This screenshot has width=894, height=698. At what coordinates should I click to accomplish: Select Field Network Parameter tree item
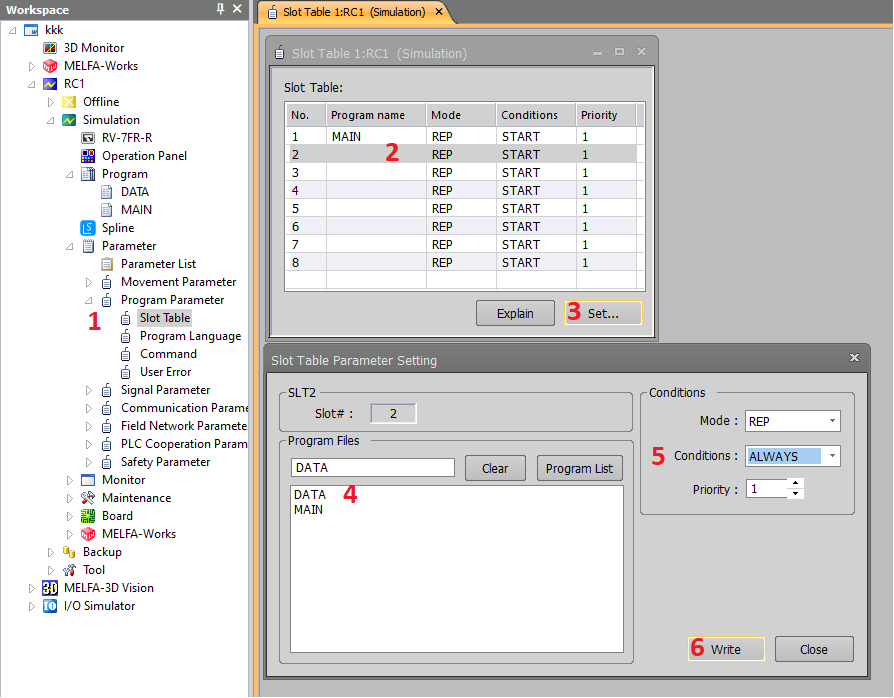(184, 427)
